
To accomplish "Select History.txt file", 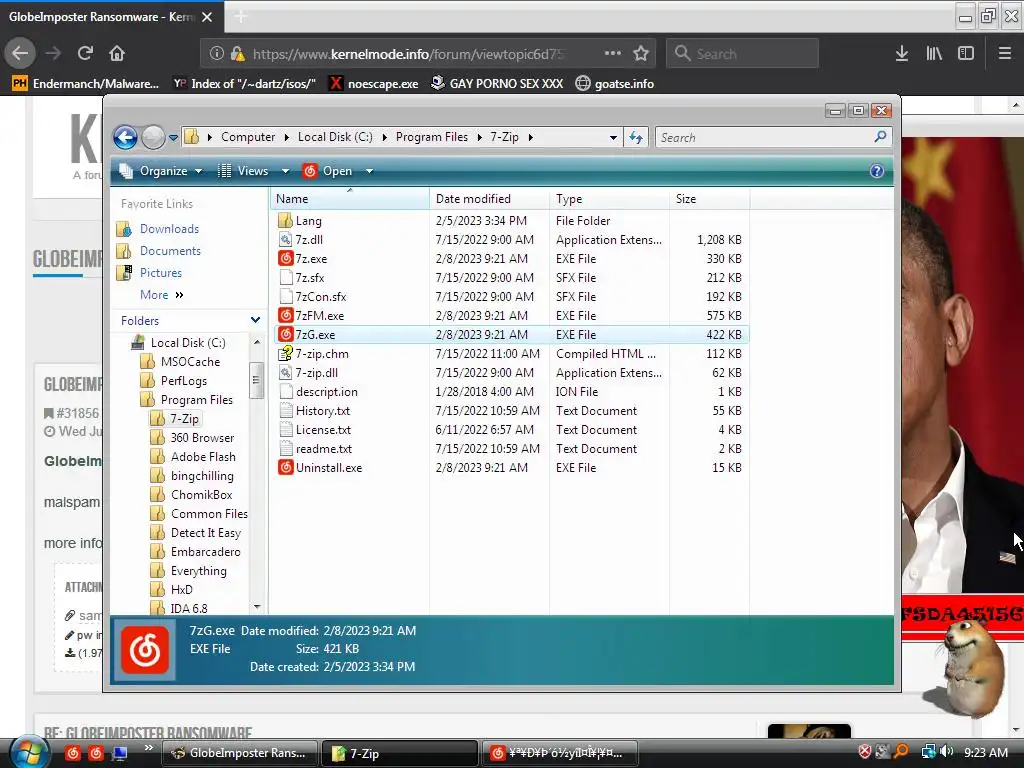I will (323, 410).
